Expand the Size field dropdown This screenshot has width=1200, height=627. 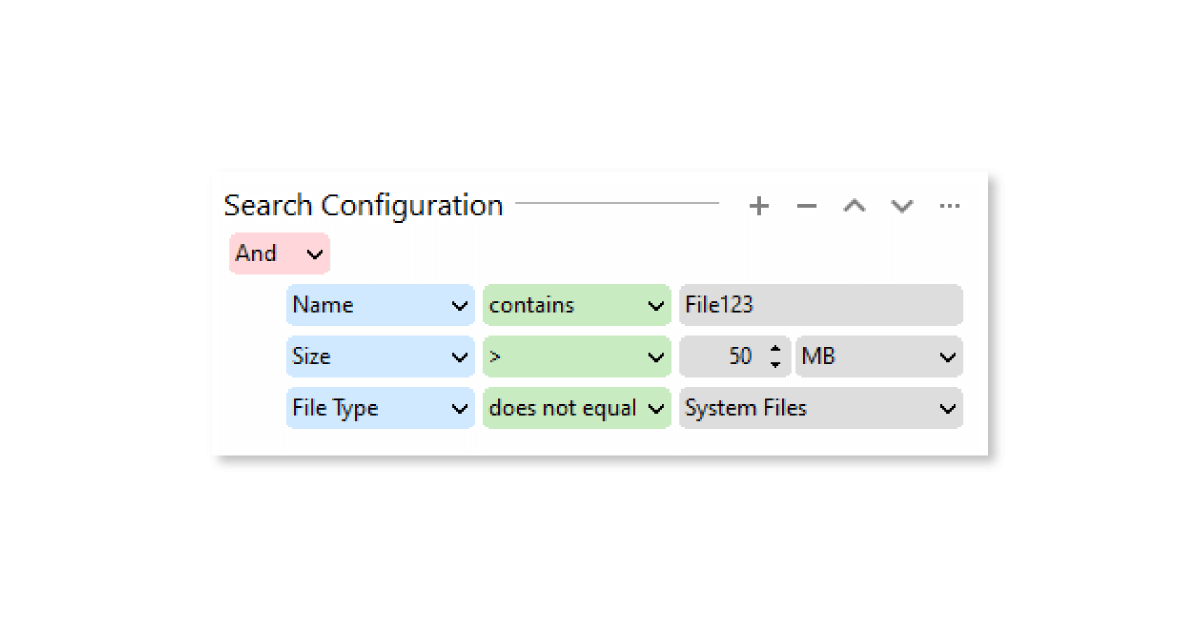tap(380, 357)
